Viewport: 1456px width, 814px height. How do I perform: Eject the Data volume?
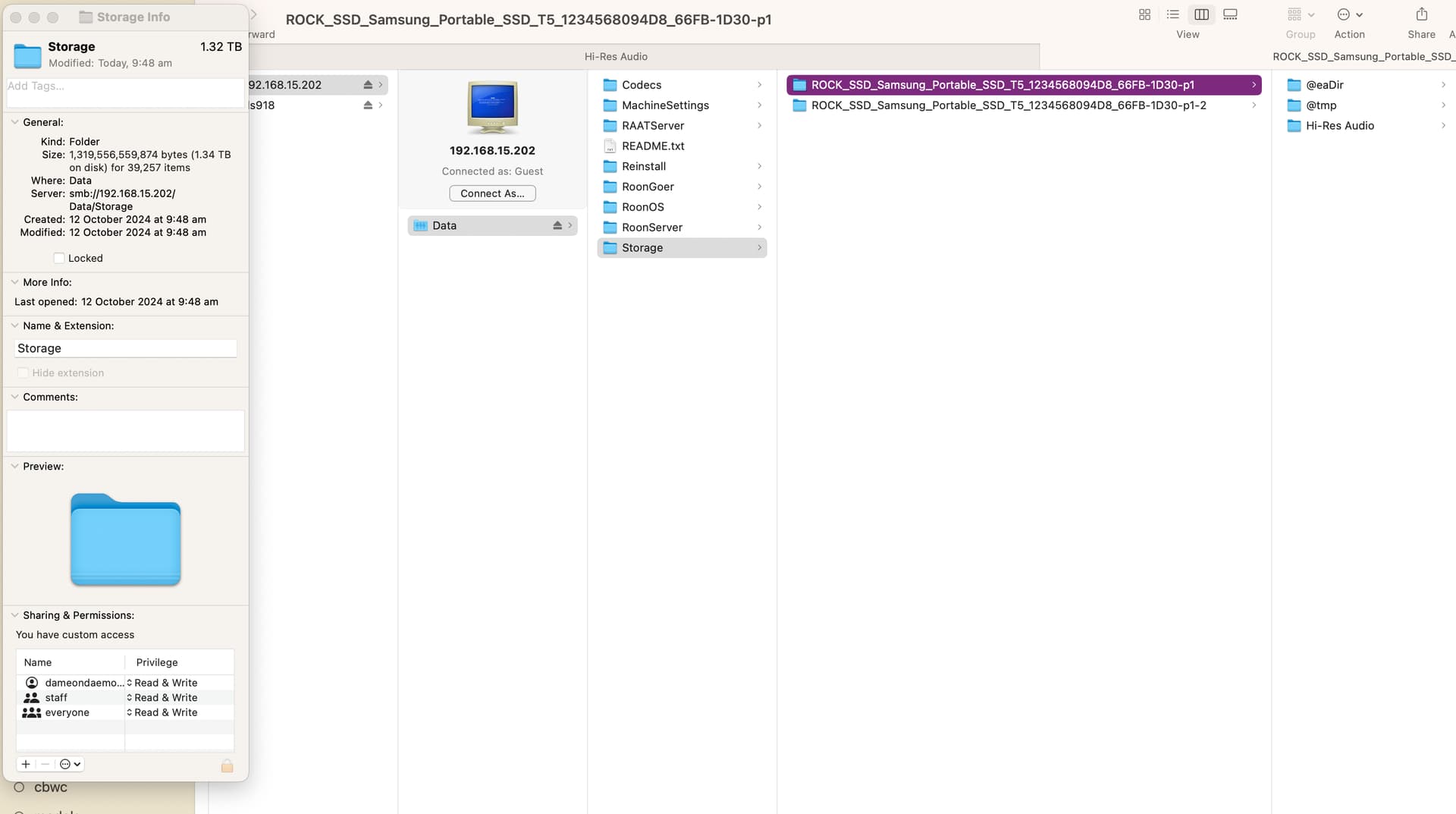tap(557, 225)
